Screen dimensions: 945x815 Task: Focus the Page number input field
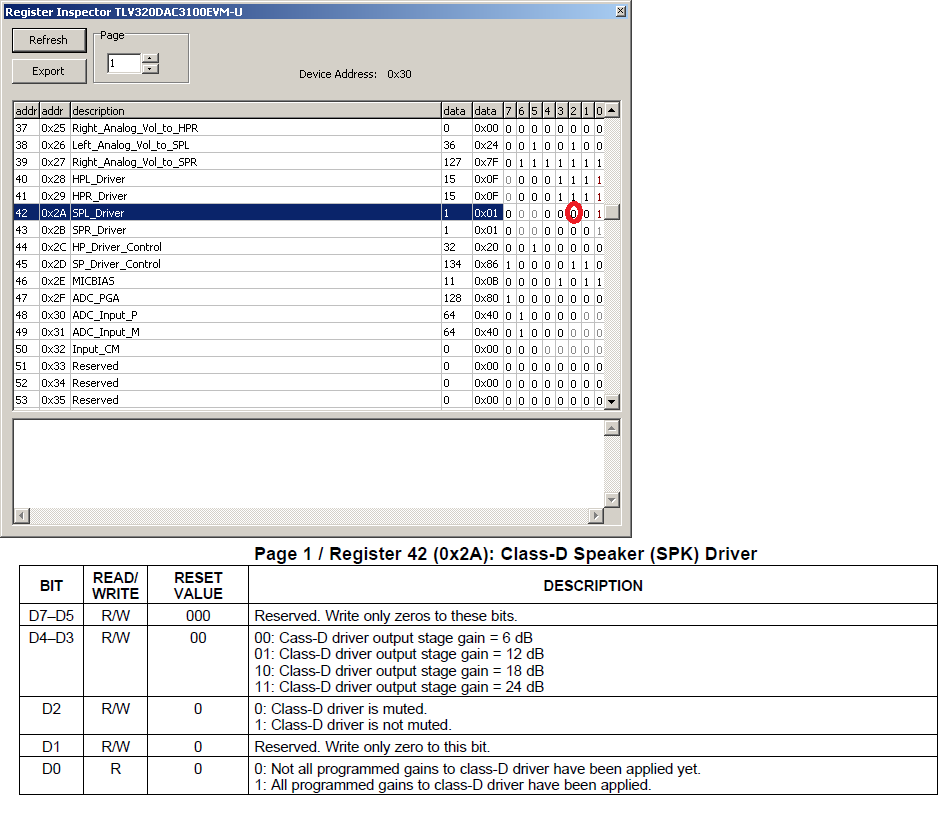124,63
